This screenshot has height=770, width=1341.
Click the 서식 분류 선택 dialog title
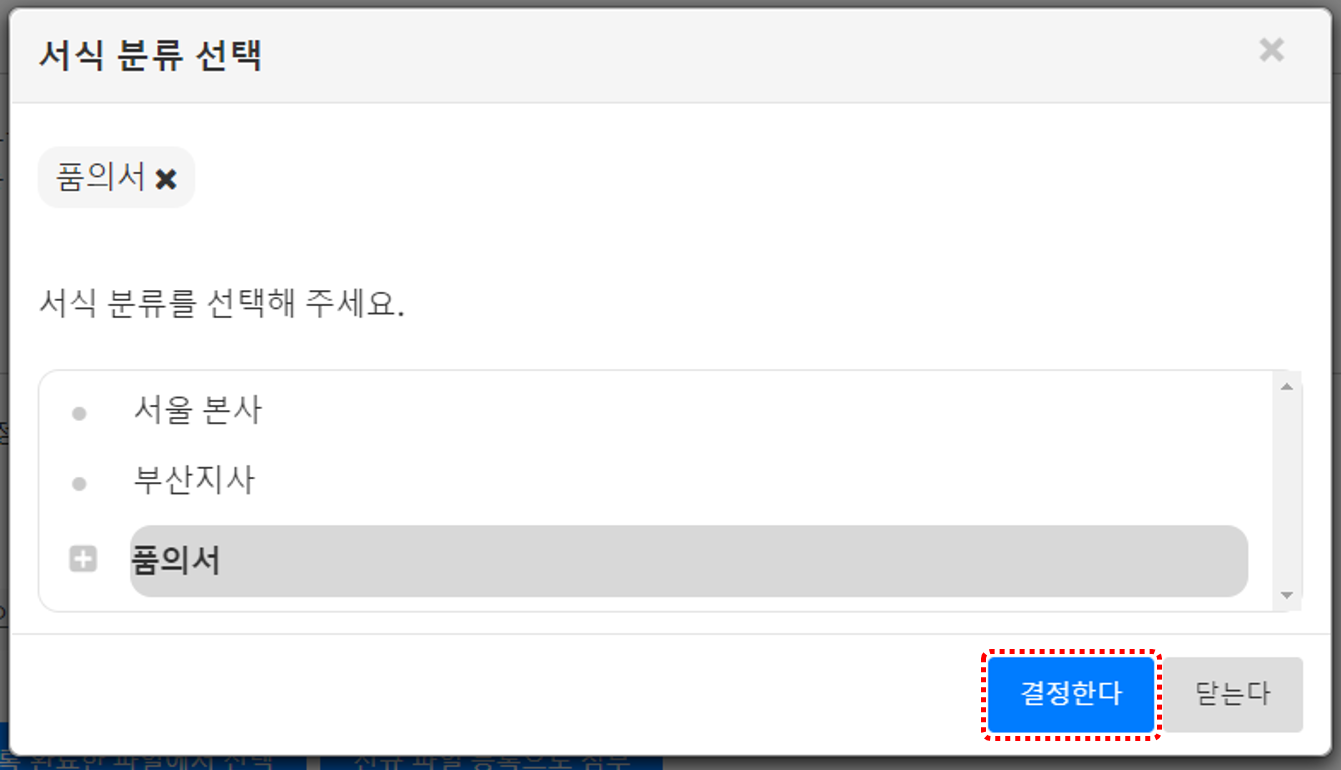pos(150,55)
